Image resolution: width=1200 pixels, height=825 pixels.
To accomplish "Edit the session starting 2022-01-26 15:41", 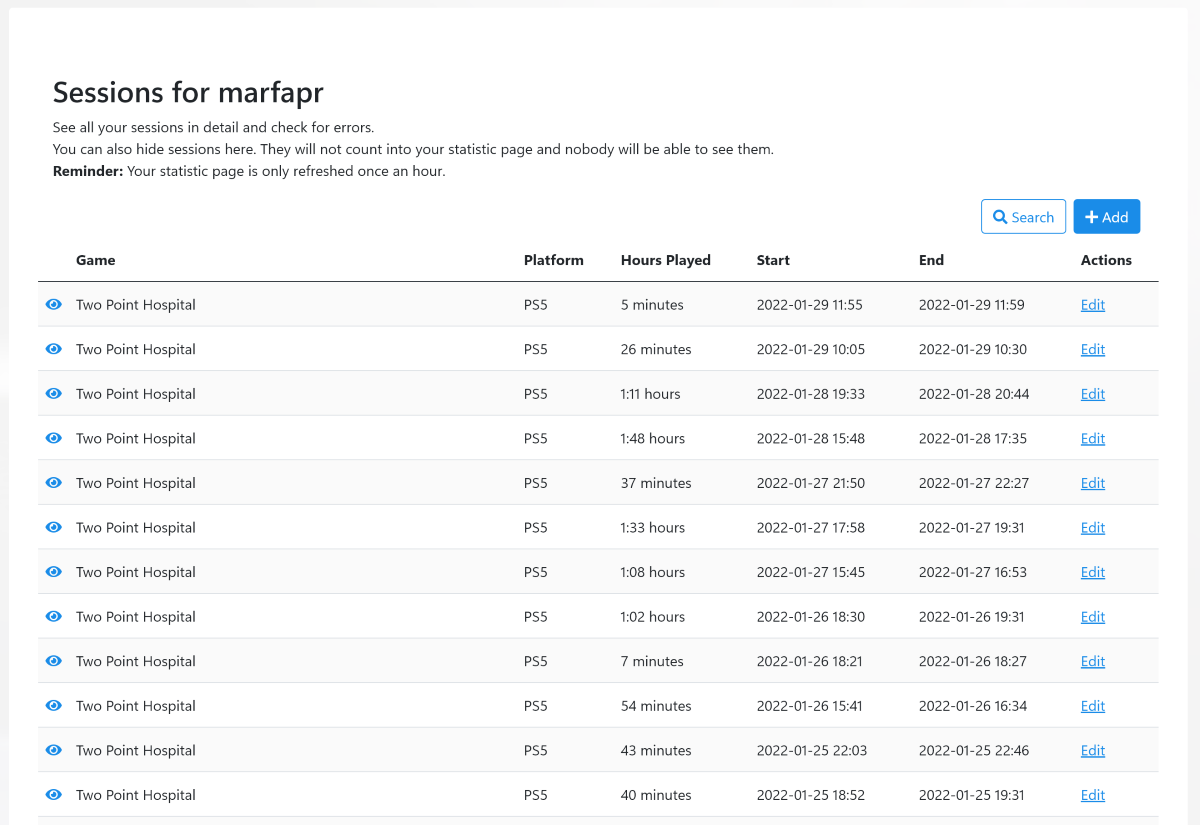I will point(1093,706).
